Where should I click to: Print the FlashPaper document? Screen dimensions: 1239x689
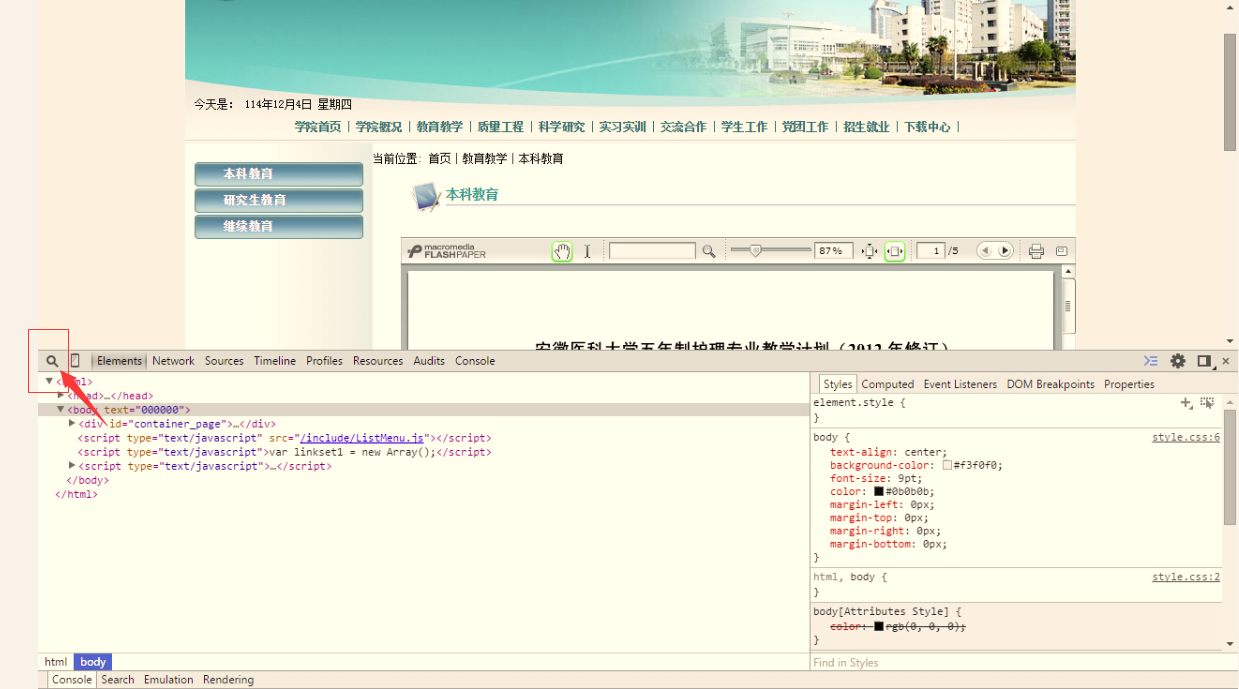pos(1036,251)
